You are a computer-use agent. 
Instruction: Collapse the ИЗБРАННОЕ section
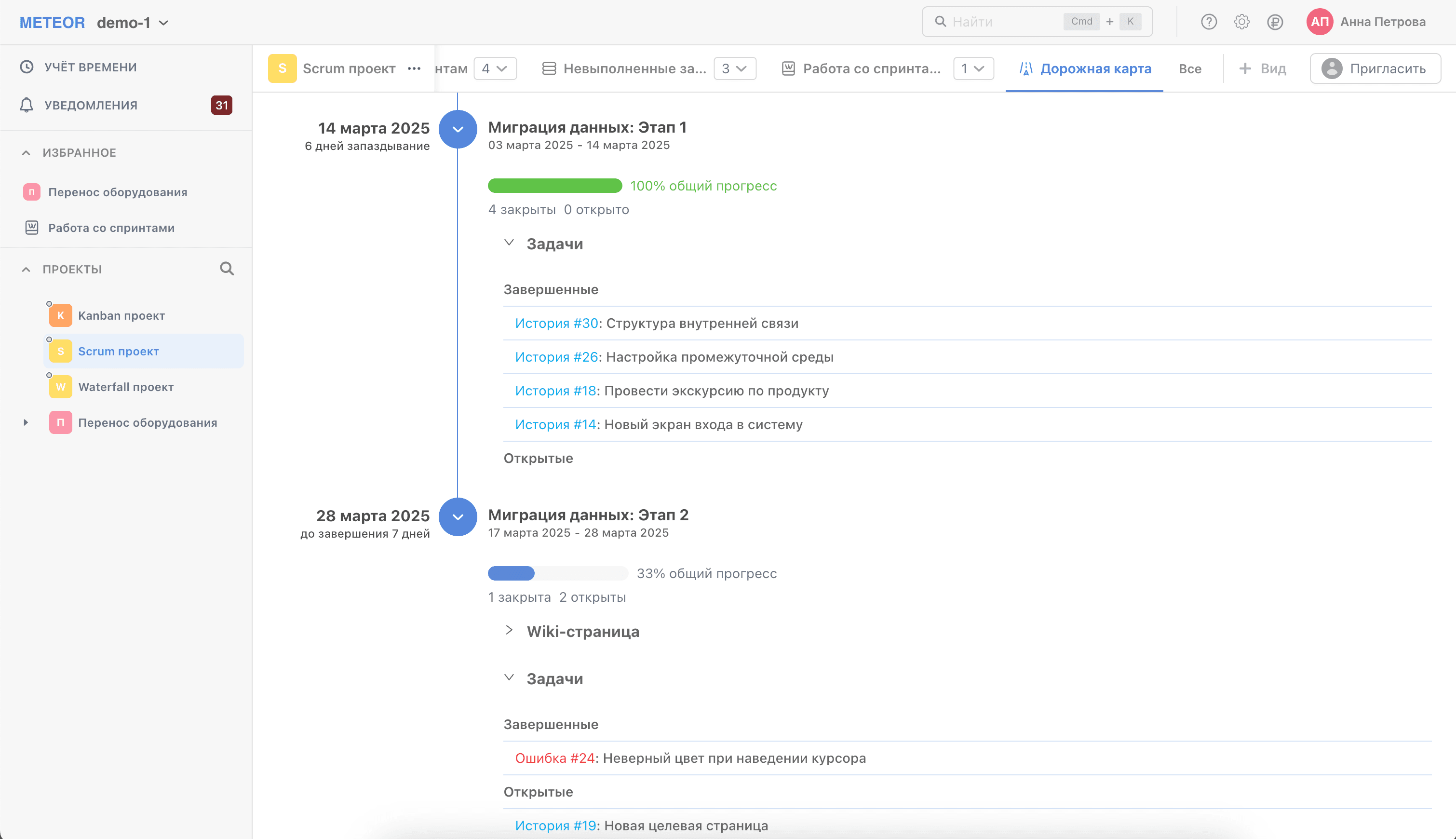pyautogui.click(x=26, y=153)
